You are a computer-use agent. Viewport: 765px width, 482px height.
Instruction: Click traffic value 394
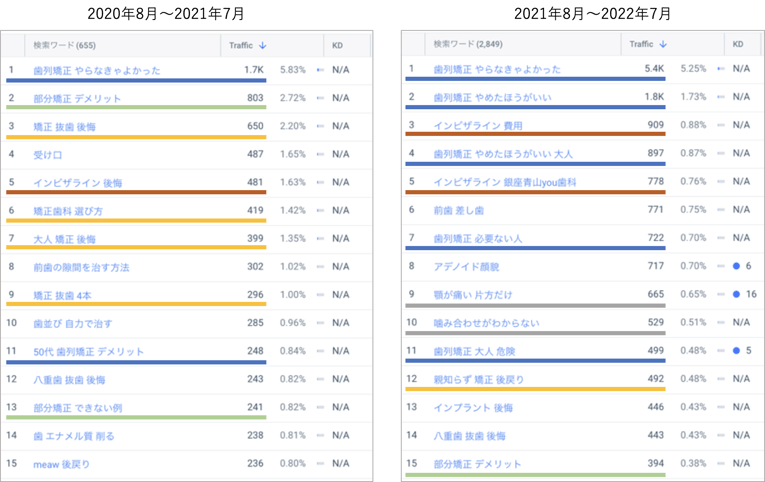click(656, 463)
